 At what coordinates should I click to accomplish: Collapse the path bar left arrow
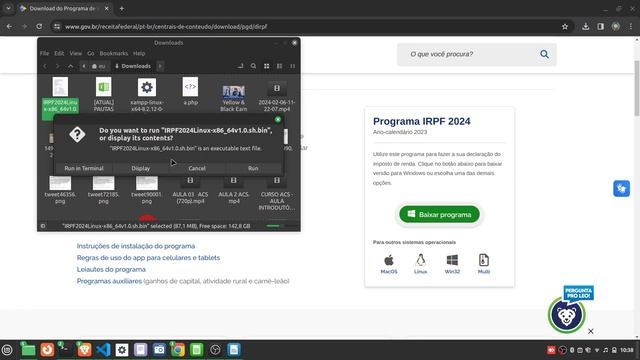[84, 66]
